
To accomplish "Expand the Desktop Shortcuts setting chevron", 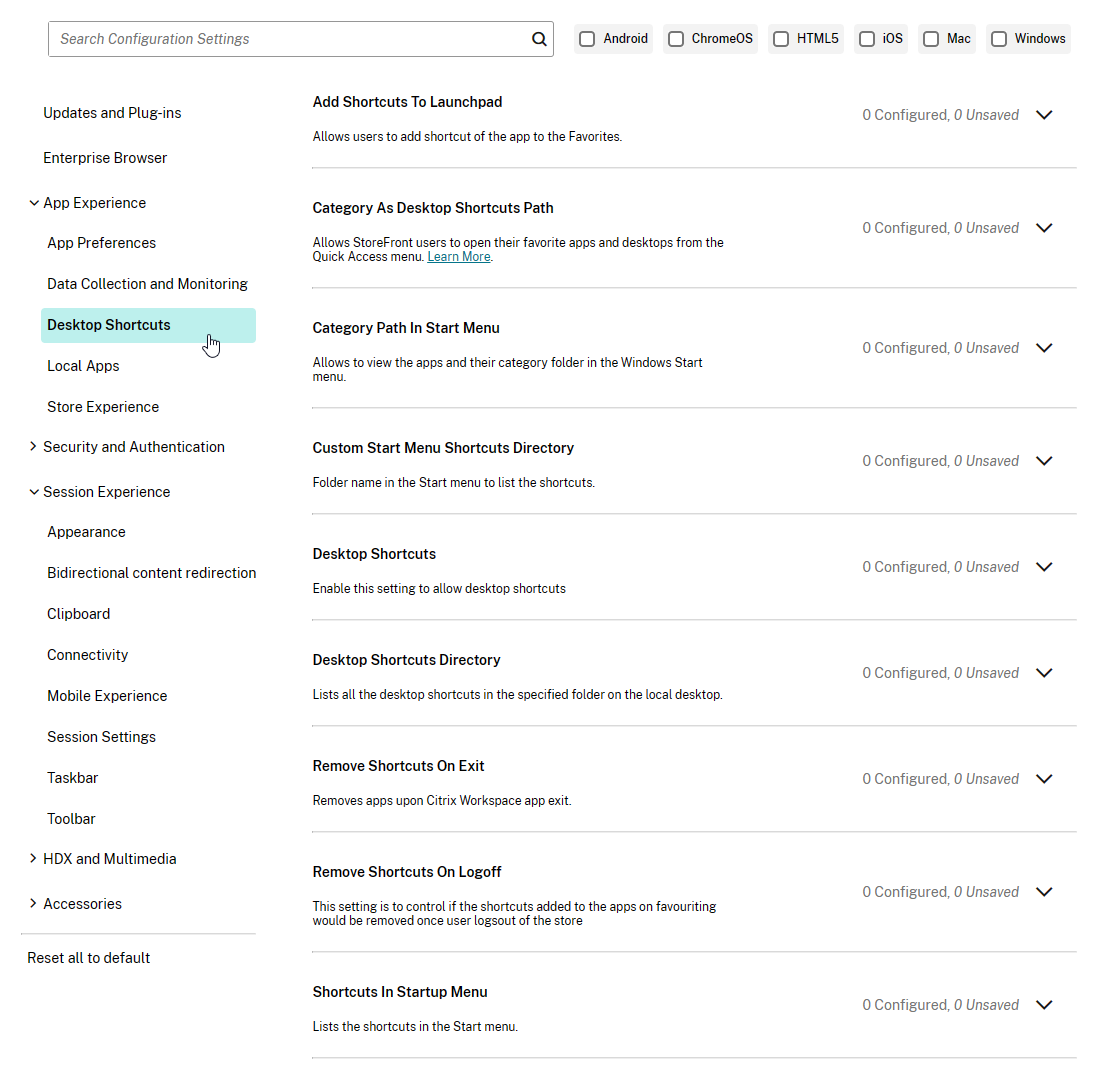I will [1044, 566].
